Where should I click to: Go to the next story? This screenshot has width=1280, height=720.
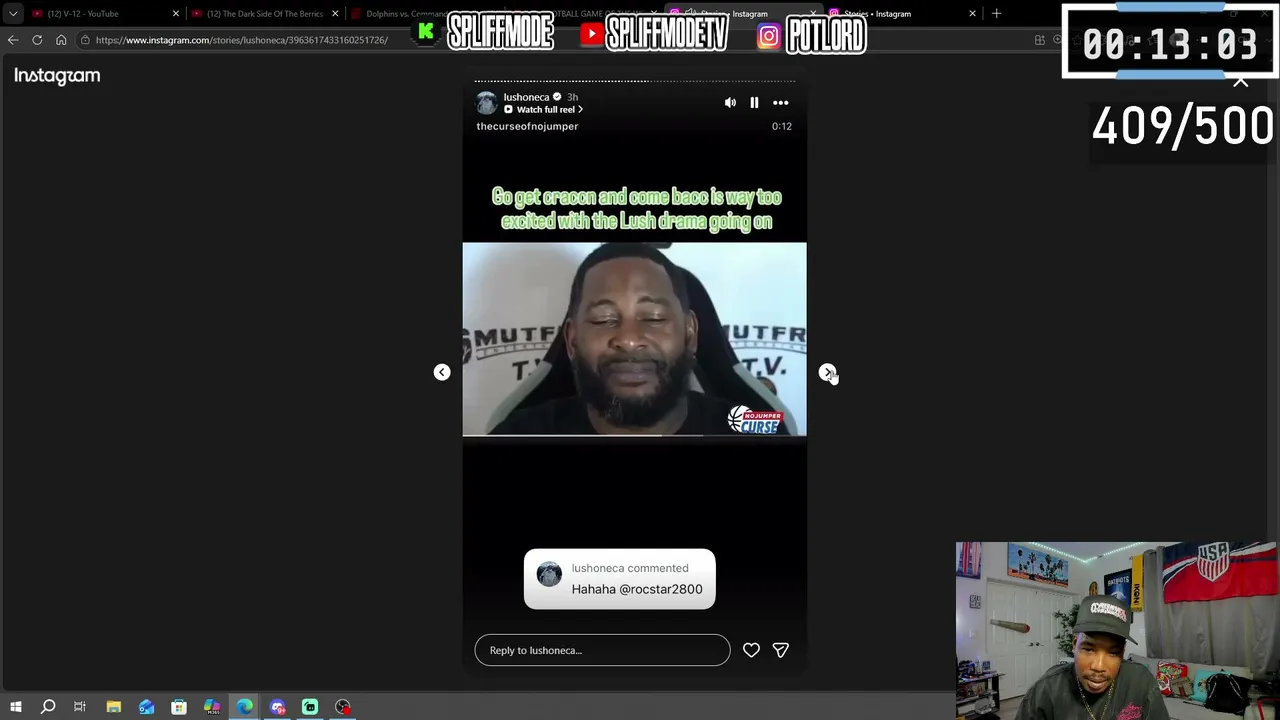pyautogui.click(x=827, y=372)
